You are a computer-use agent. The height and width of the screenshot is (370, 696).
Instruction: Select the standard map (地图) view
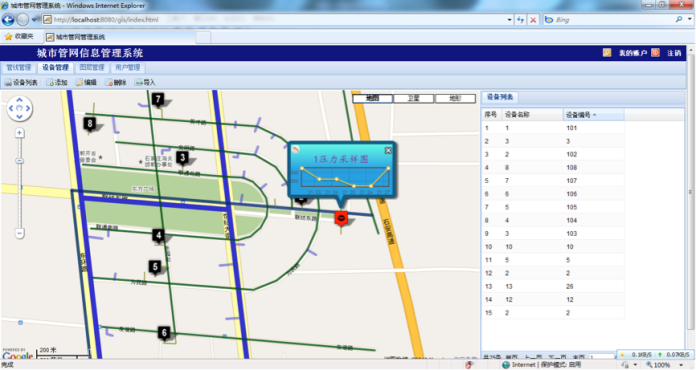click(x=372, y=98)
